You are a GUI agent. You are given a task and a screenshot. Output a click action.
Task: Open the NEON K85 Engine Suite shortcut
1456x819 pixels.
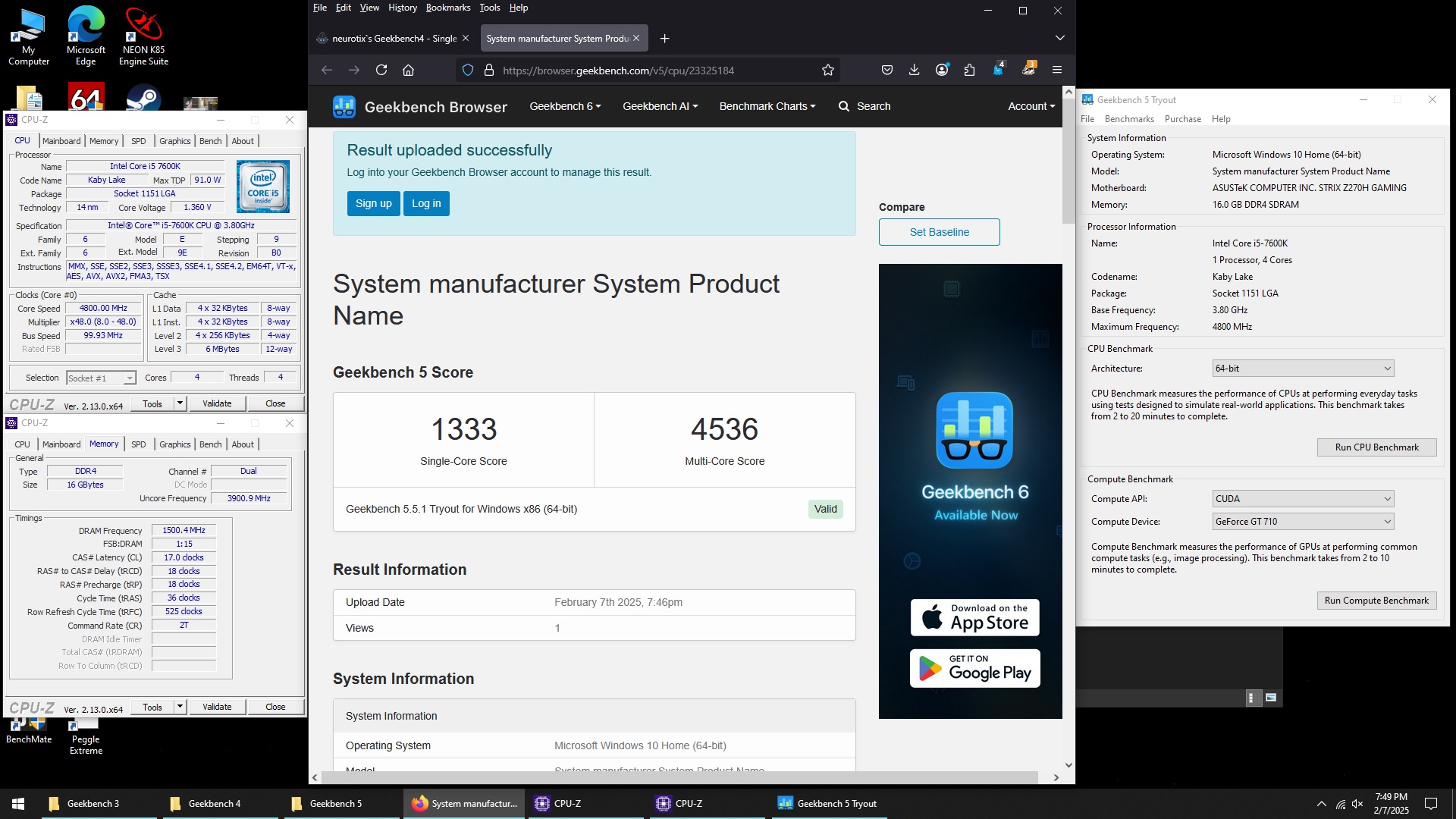(x=143, y=36)
